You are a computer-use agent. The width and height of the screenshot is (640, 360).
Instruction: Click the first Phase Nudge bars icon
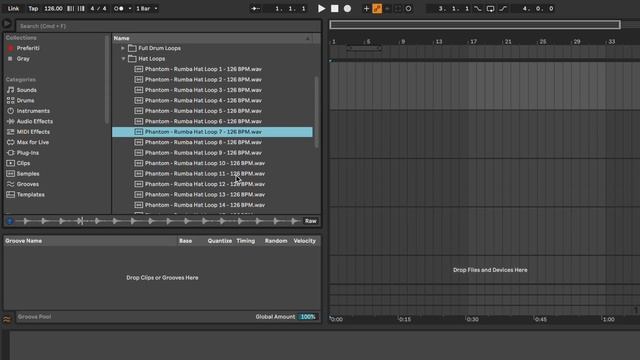point(71,9)
